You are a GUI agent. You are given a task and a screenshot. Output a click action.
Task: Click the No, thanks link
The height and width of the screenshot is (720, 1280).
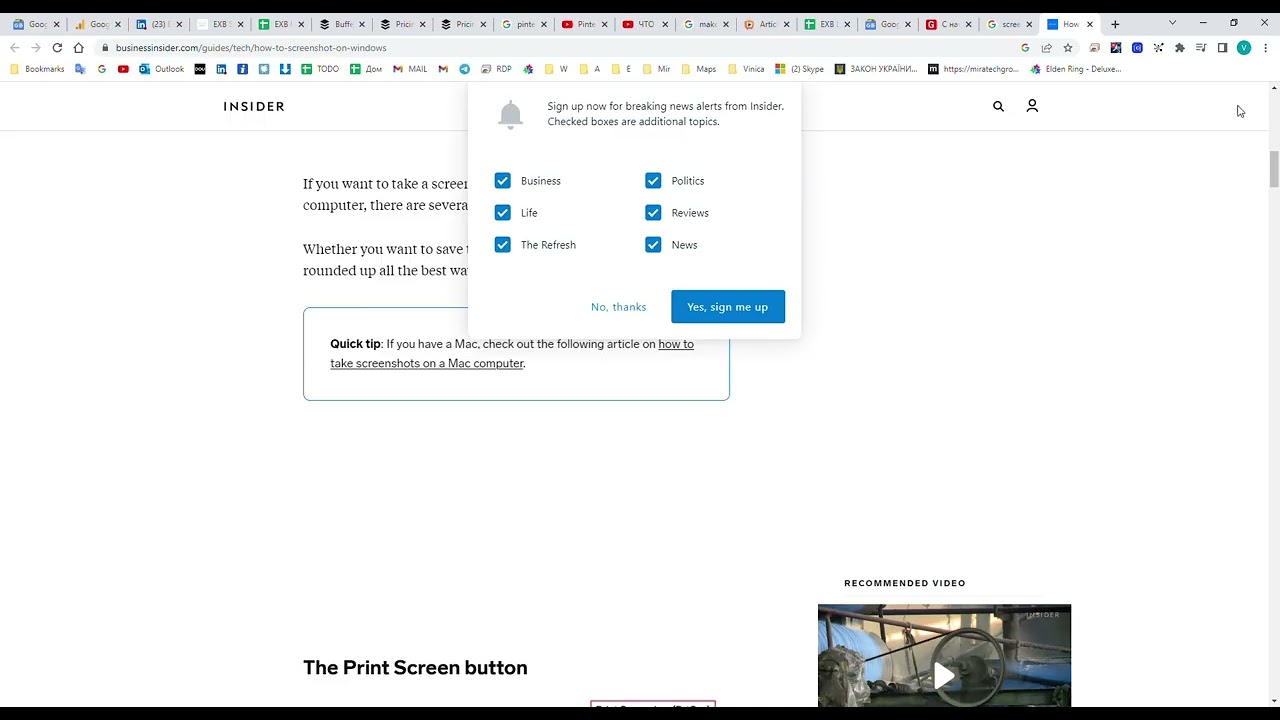(618, 307)
